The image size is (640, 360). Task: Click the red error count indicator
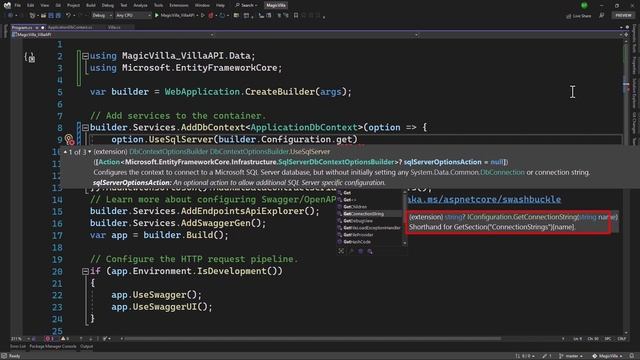coord(49,339)
